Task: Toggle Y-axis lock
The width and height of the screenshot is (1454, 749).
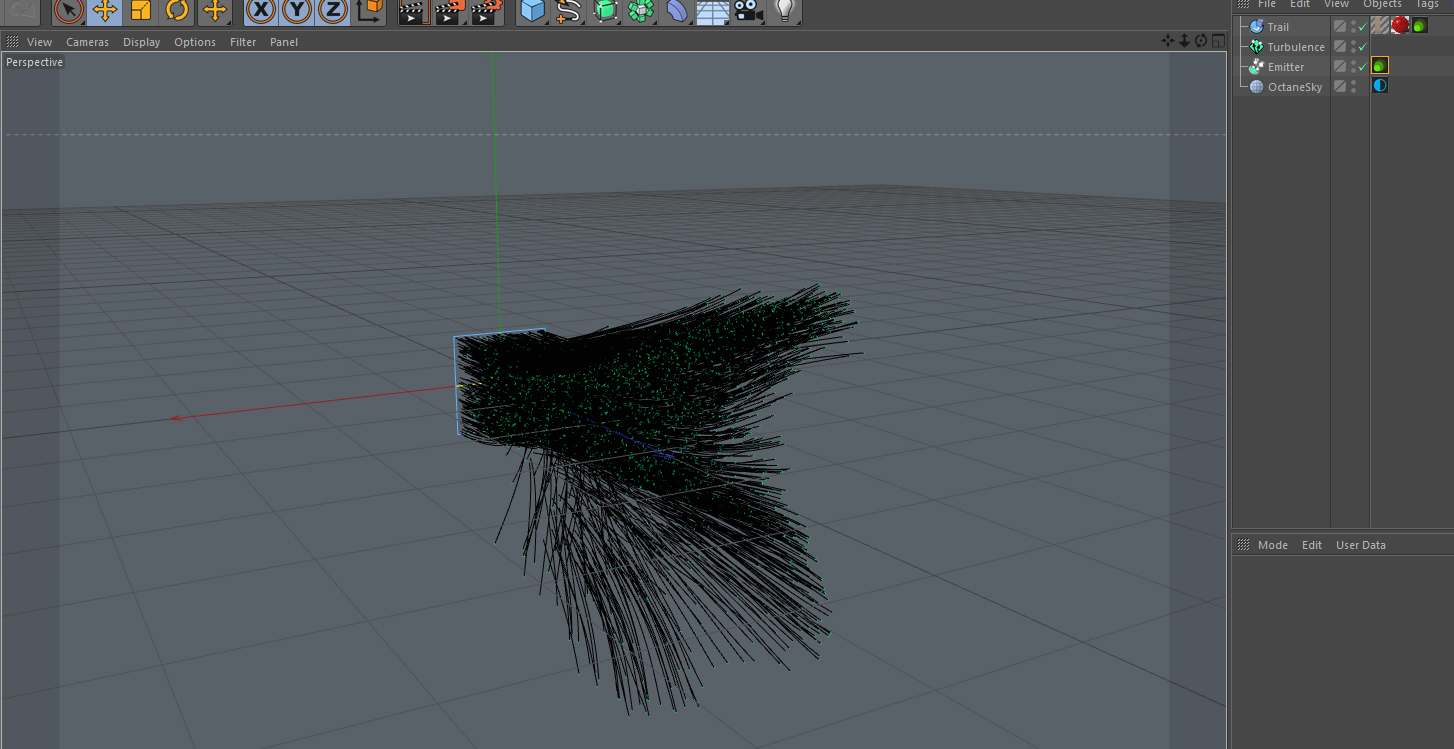Action: (297, 11)
